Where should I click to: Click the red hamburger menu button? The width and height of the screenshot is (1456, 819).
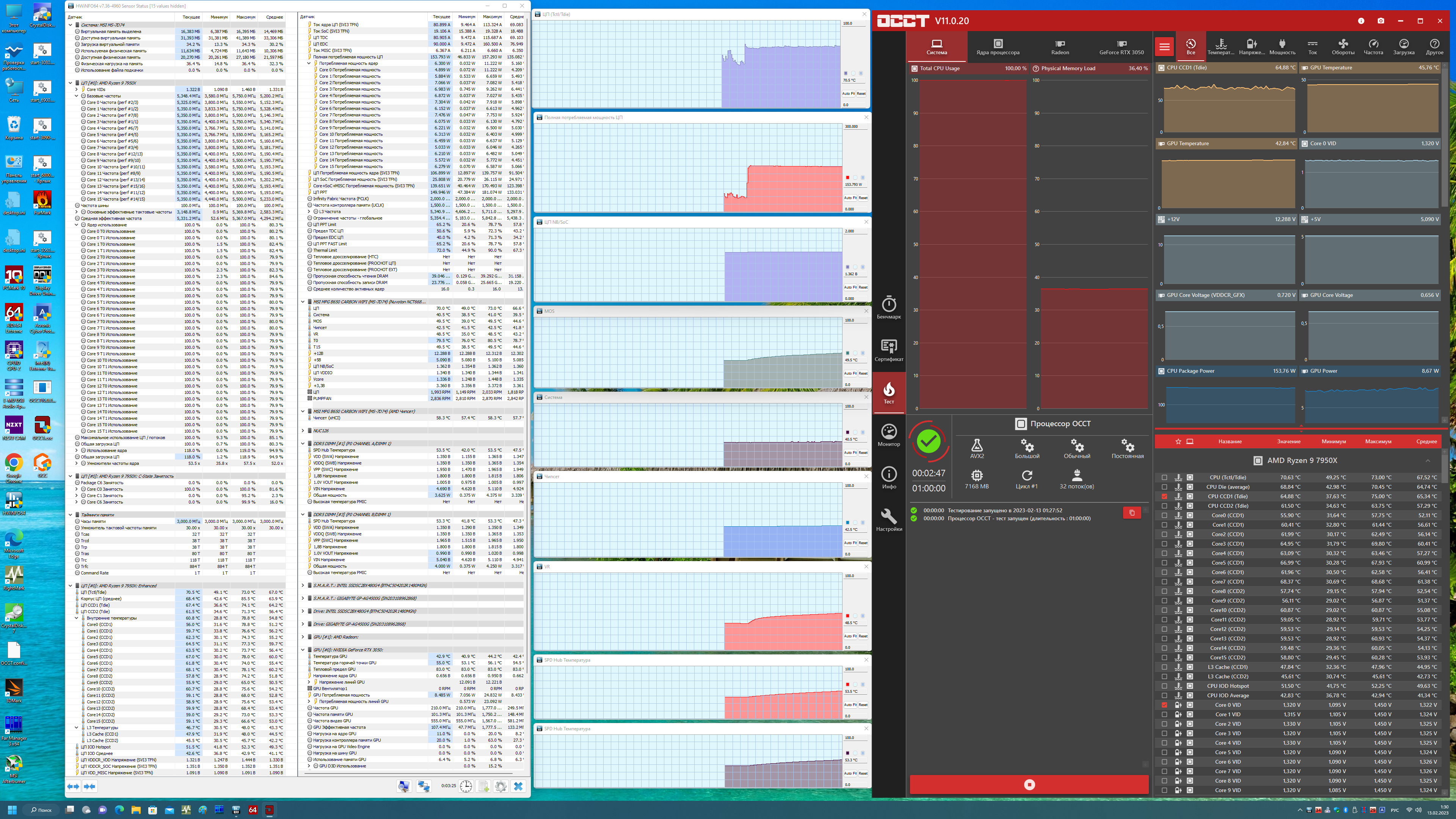pyautogui.click(x=1164, y=46)
